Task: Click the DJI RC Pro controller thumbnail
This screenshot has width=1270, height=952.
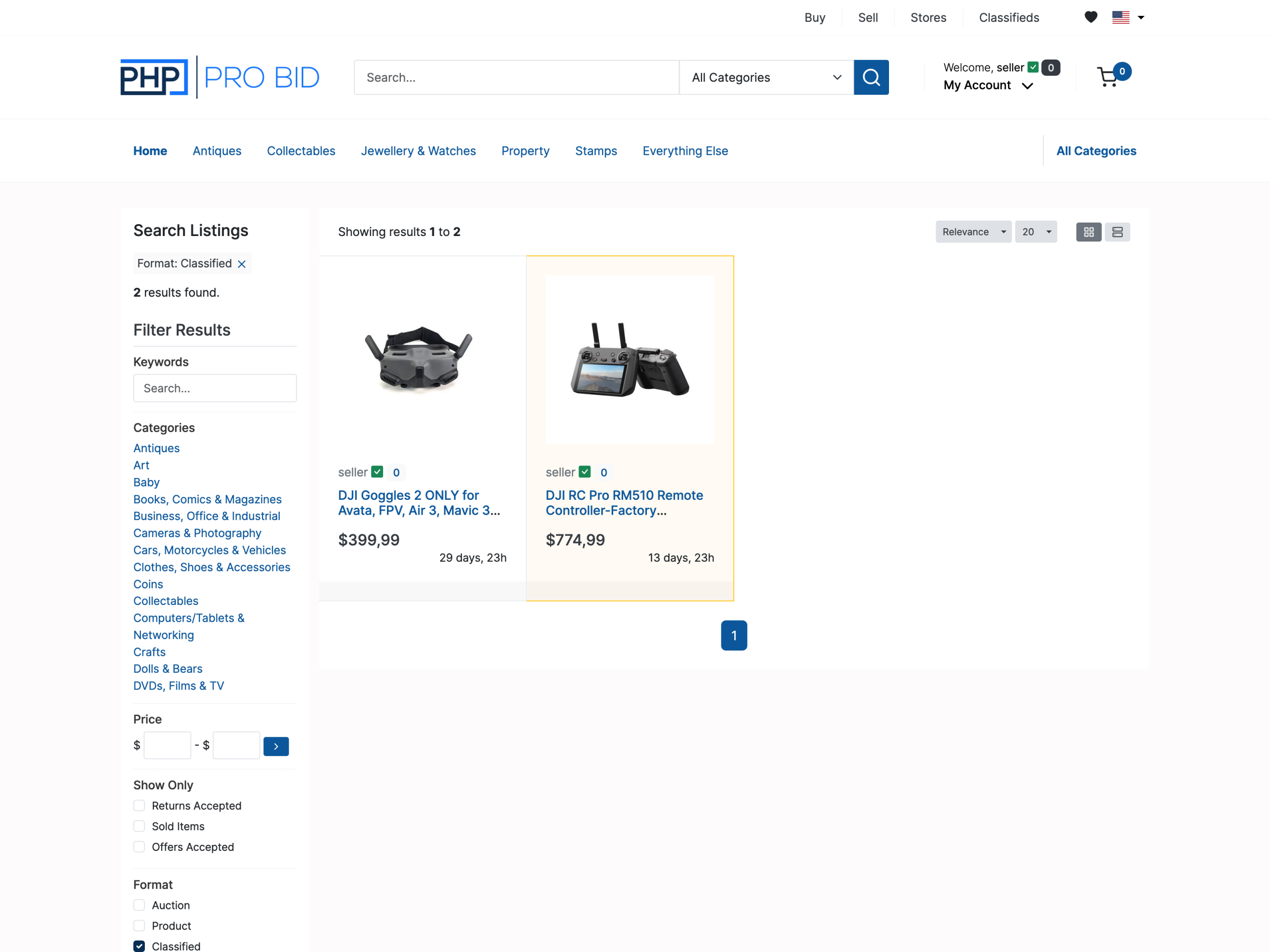Action: coord(629,360)
